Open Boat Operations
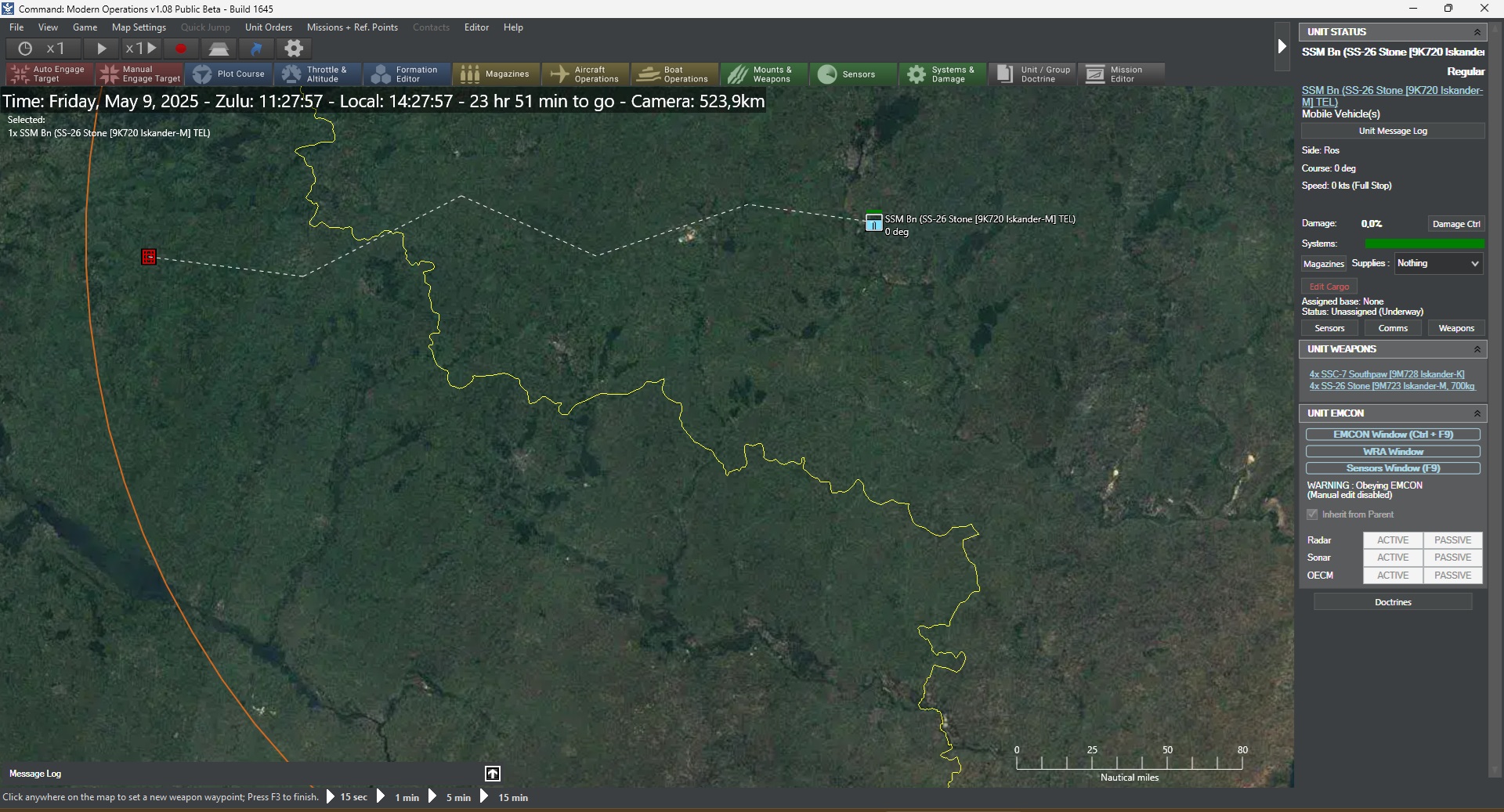The image size is (1504, 812). [x=674, y=74]
